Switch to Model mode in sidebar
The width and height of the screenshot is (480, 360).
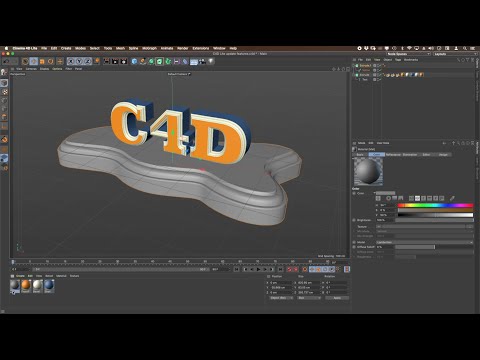click(4, 83)
